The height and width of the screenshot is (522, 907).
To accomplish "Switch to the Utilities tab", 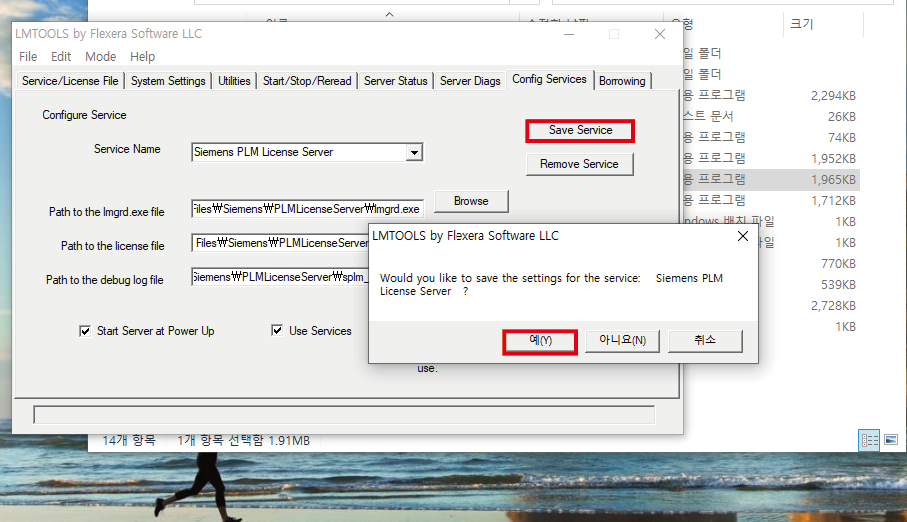I will (x=234, y=81).
